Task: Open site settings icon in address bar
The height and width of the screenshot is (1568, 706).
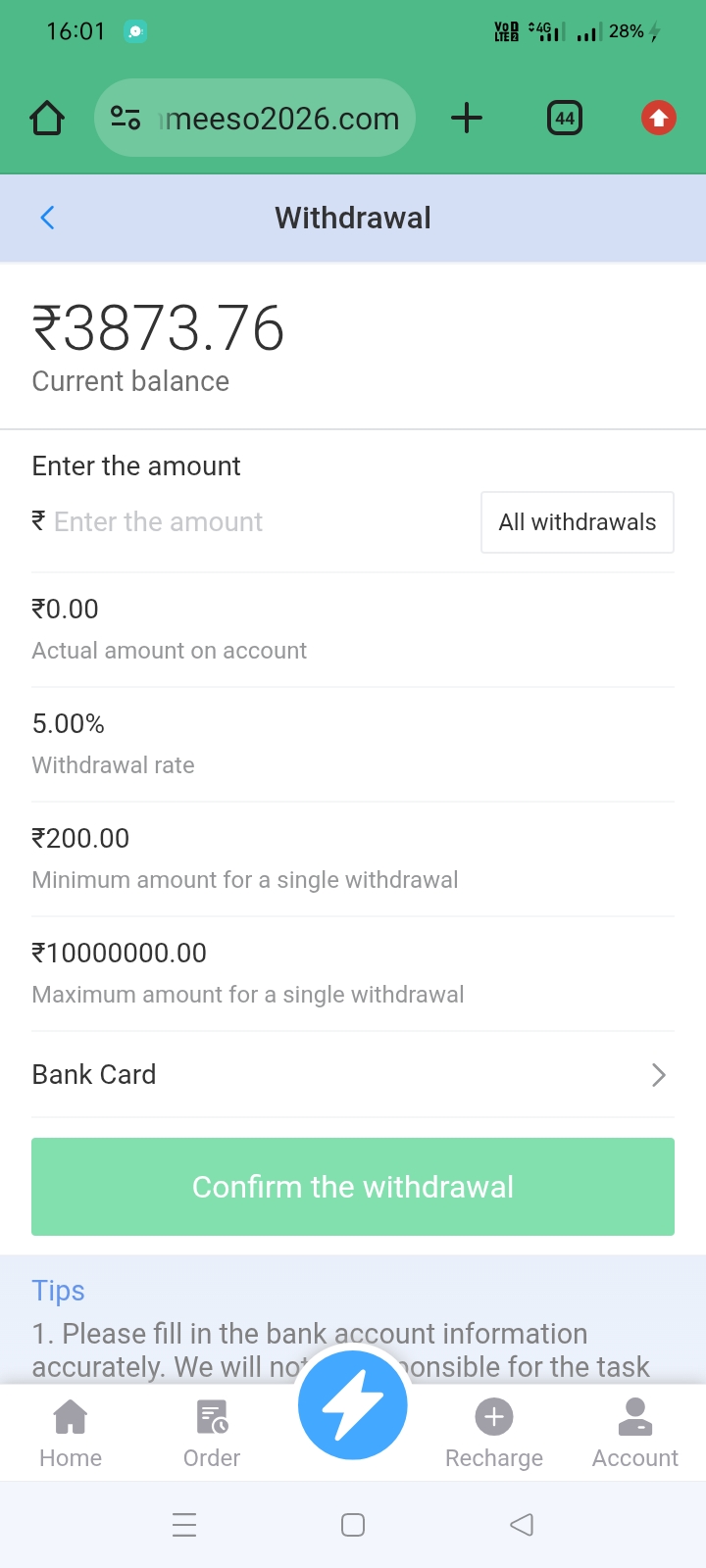Action: [126, 119]
